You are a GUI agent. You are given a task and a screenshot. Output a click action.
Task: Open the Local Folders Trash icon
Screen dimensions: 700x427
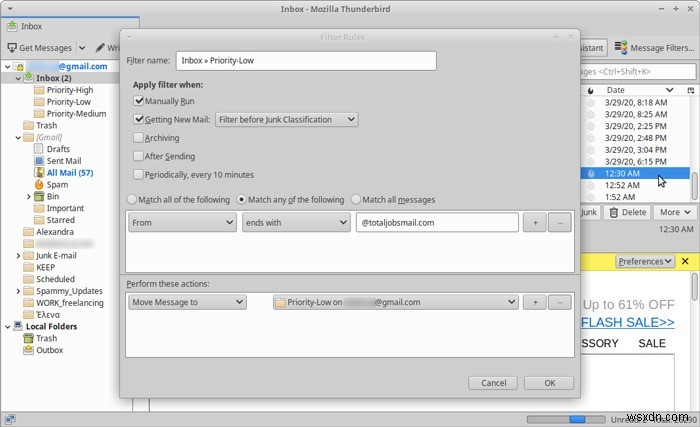(x=29, y=338)
